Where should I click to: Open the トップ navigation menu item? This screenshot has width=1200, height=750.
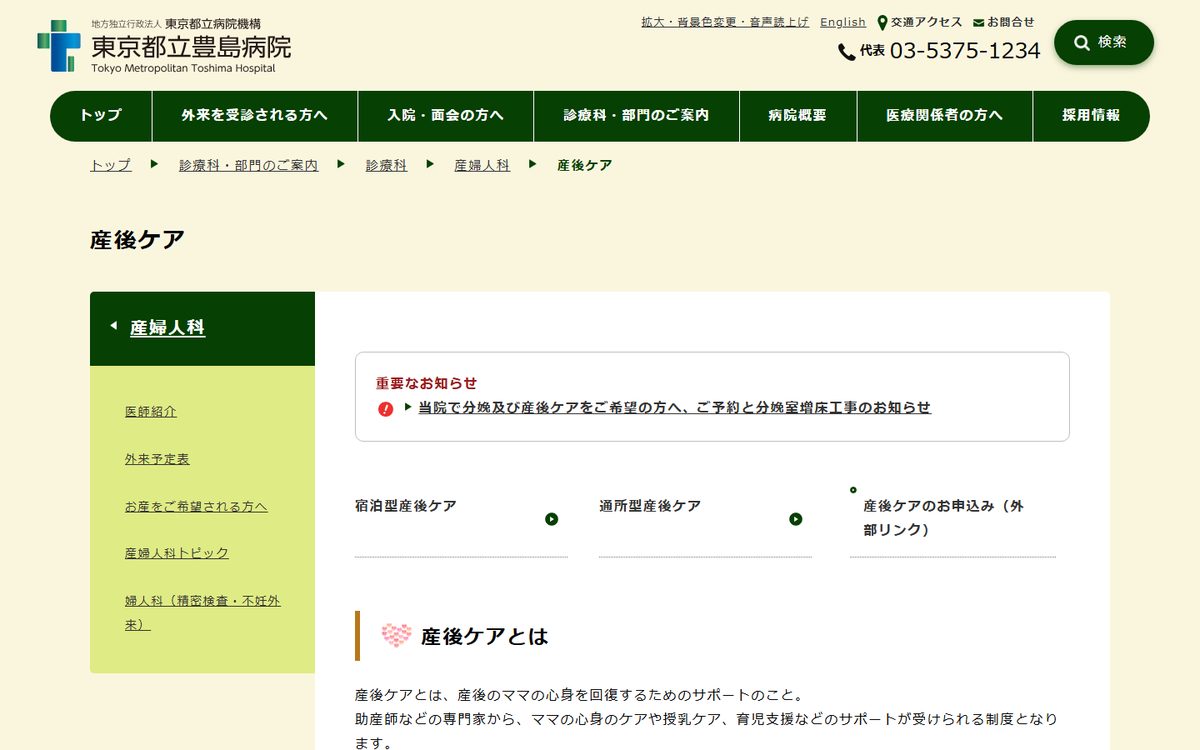pyautogui.click(x=101, y=116)
